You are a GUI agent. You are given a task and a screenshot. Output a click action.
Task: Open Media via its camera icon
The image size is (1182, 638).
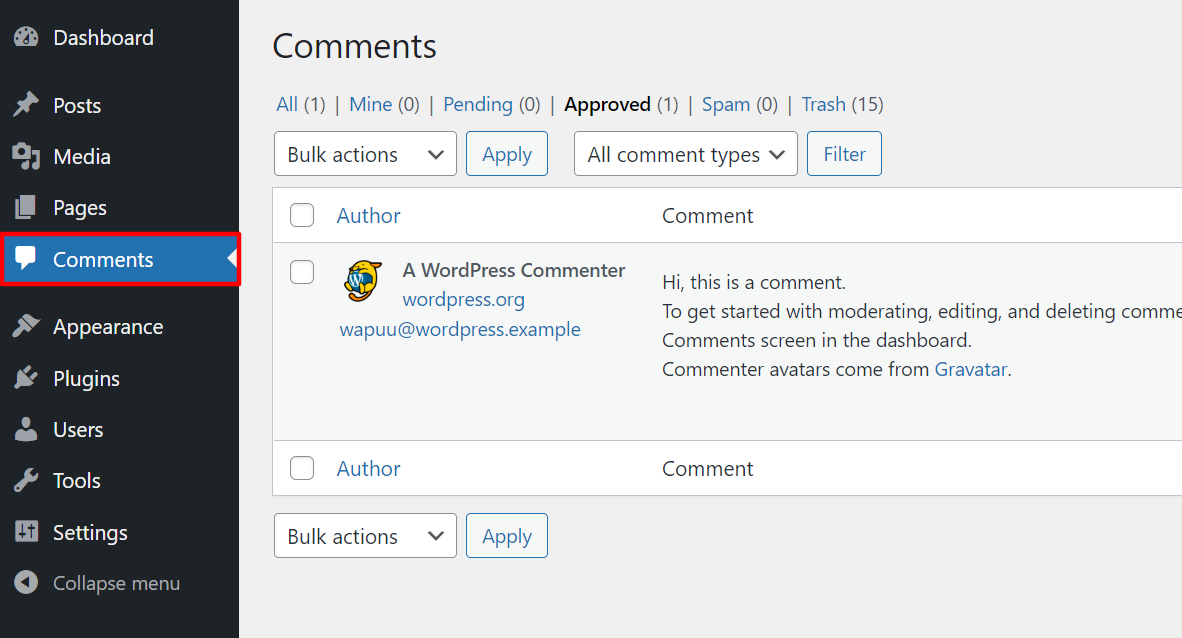tap(25, 156)
